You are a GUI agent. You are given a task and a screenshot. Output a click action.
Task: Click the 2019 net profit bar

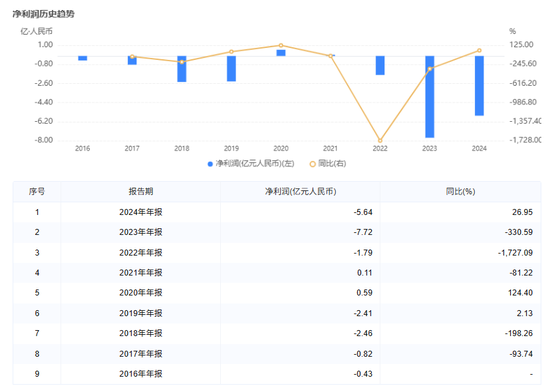(x=232, y=69)
